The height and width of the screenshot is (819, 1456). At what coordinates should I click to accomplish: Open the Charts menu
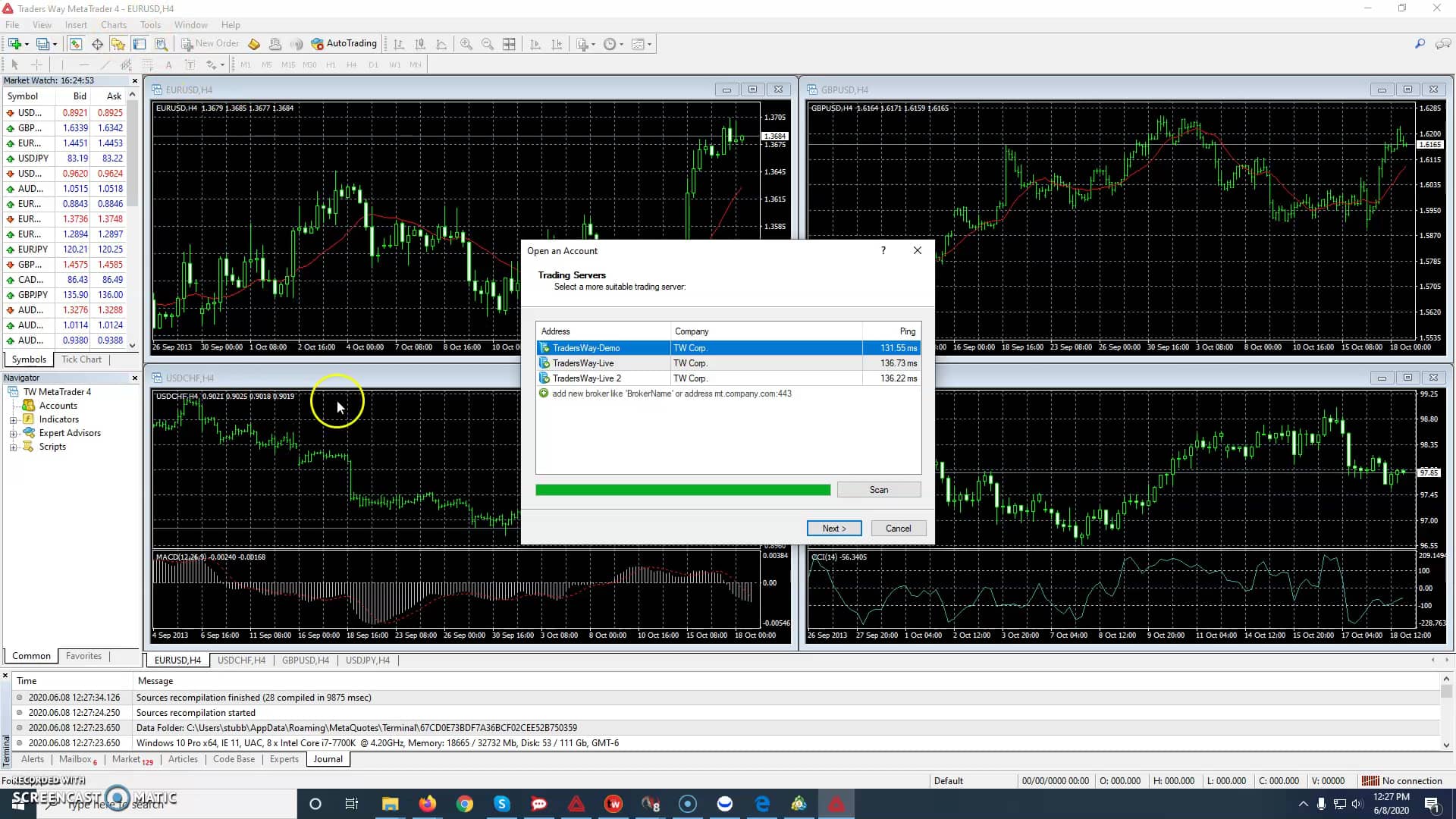[113, 24]
